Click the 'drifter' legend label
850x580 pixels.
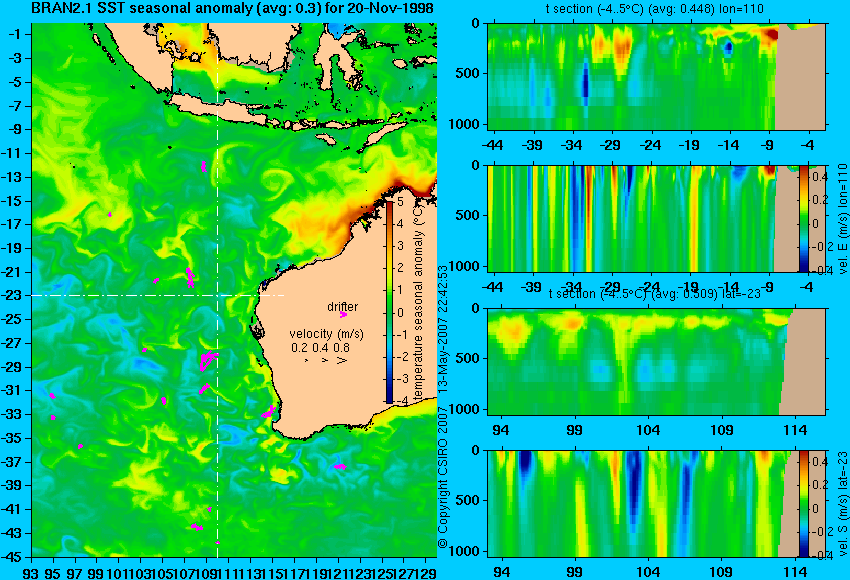pos(343,307)
